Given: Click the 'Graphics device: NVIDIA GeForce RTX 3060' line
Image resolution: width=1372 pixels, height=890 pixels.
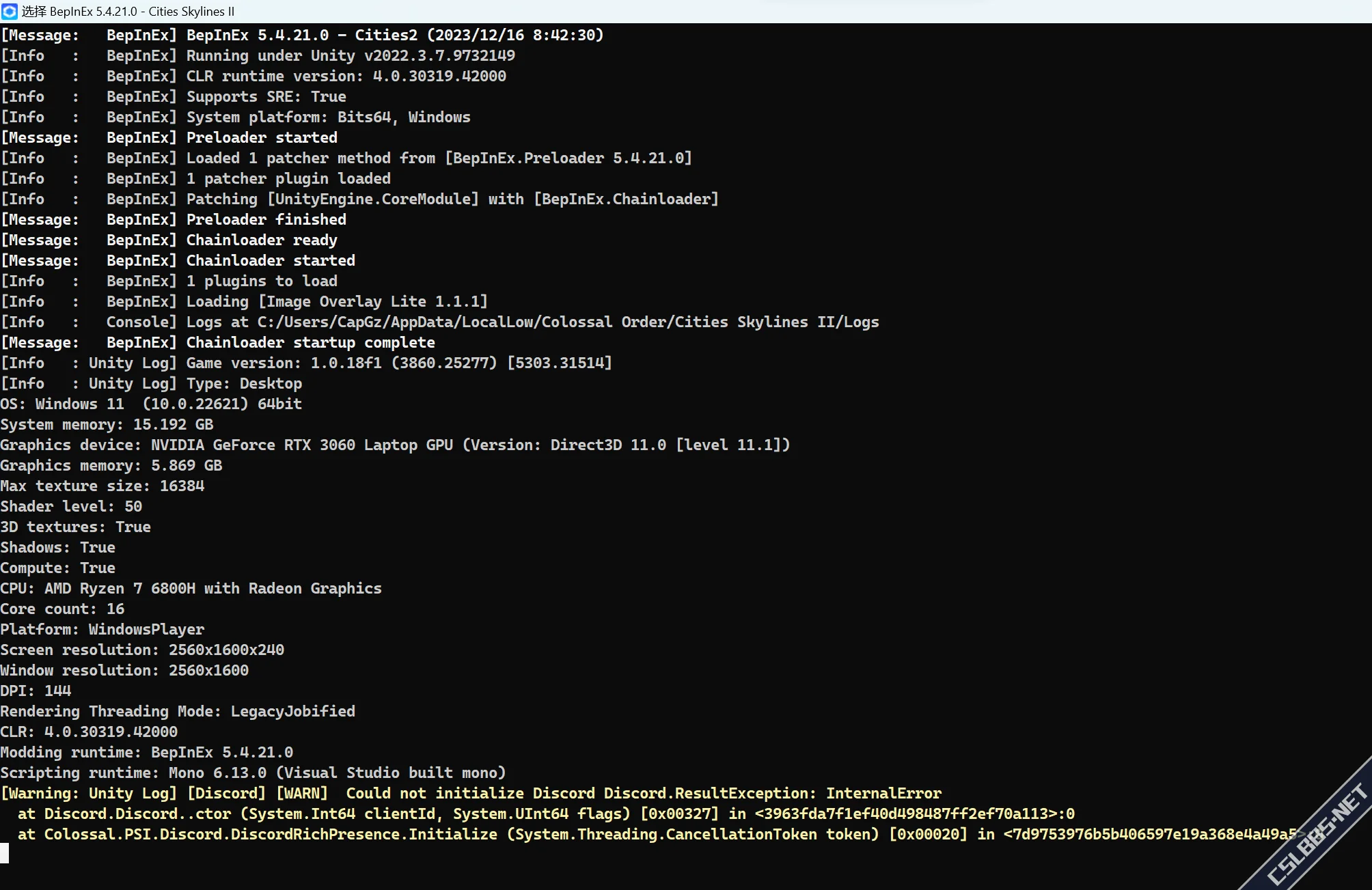Looking at the screenshot, I should click(395, 445).
